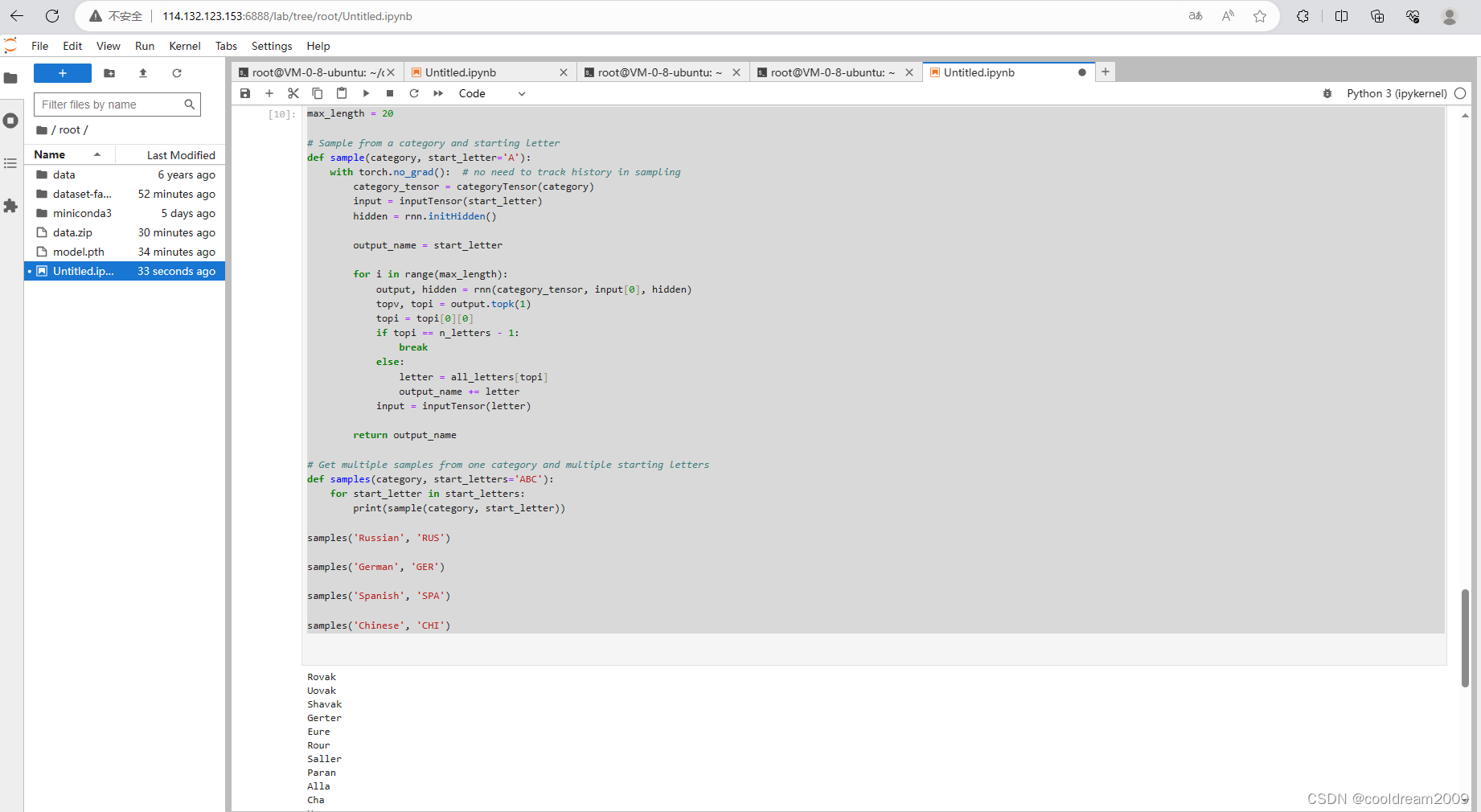Paste cell from clipboard icon

point(342,93)
